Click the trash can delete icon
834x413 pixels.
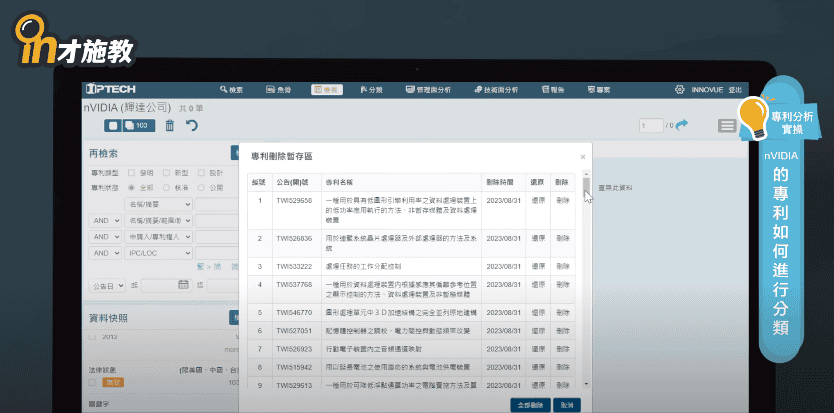click(x=169, y=125)
